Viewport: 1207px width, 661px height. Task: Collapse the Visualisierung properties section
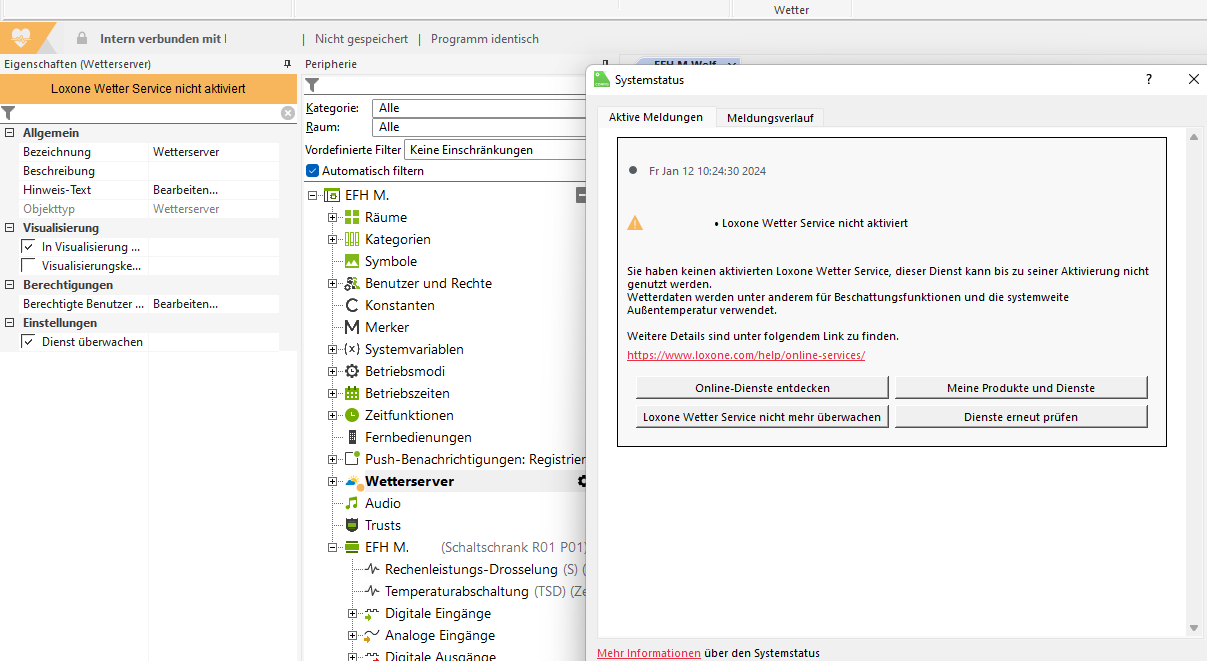(9, 228)
